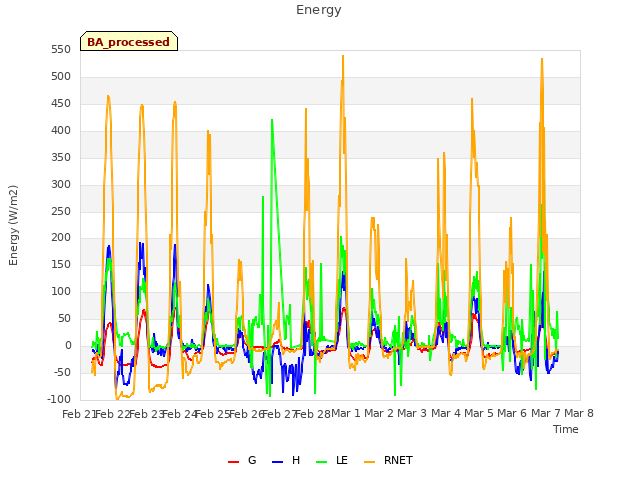Click the Energy (W/m2) y-axis label

[13, 225]
